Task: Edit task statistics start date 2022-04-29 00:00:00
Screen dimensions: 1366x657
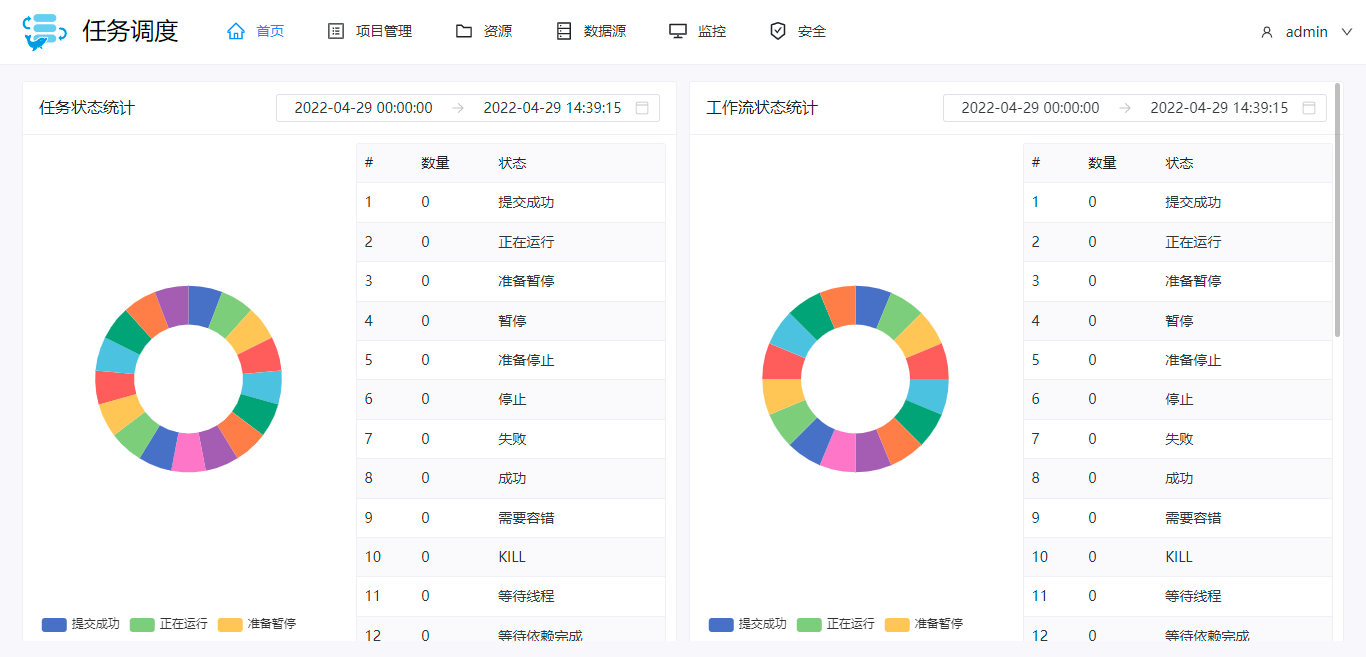Action: click(x=363, y=108)
